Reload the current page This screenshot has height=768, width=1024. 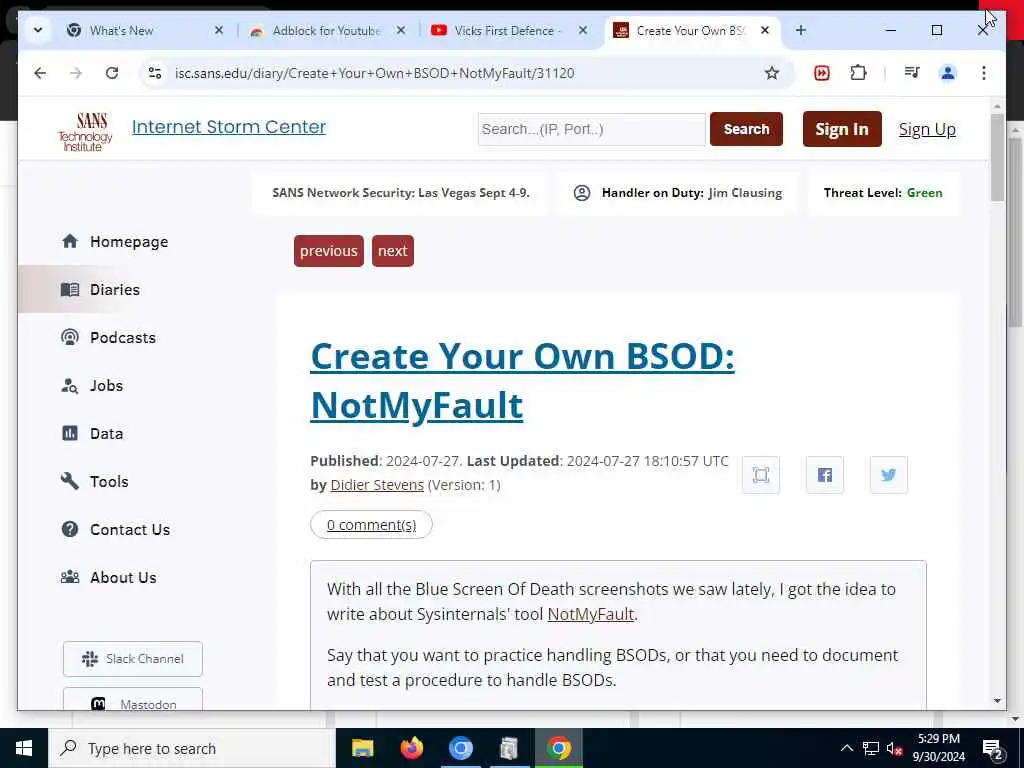(112, 72)
